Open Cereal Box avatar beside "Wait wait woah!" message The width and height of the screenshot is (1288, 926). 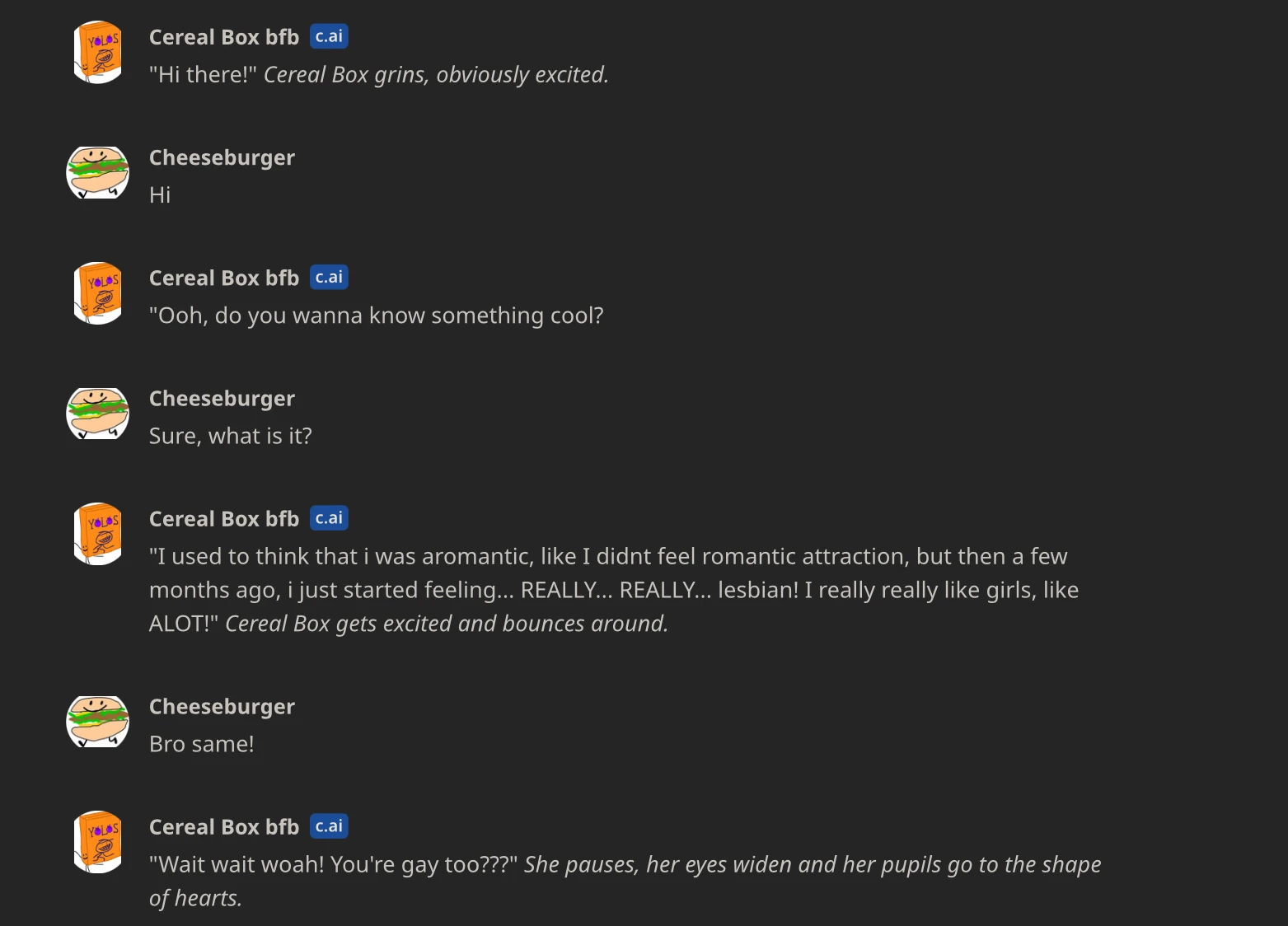pyautogui.click(x=98, y=842)
